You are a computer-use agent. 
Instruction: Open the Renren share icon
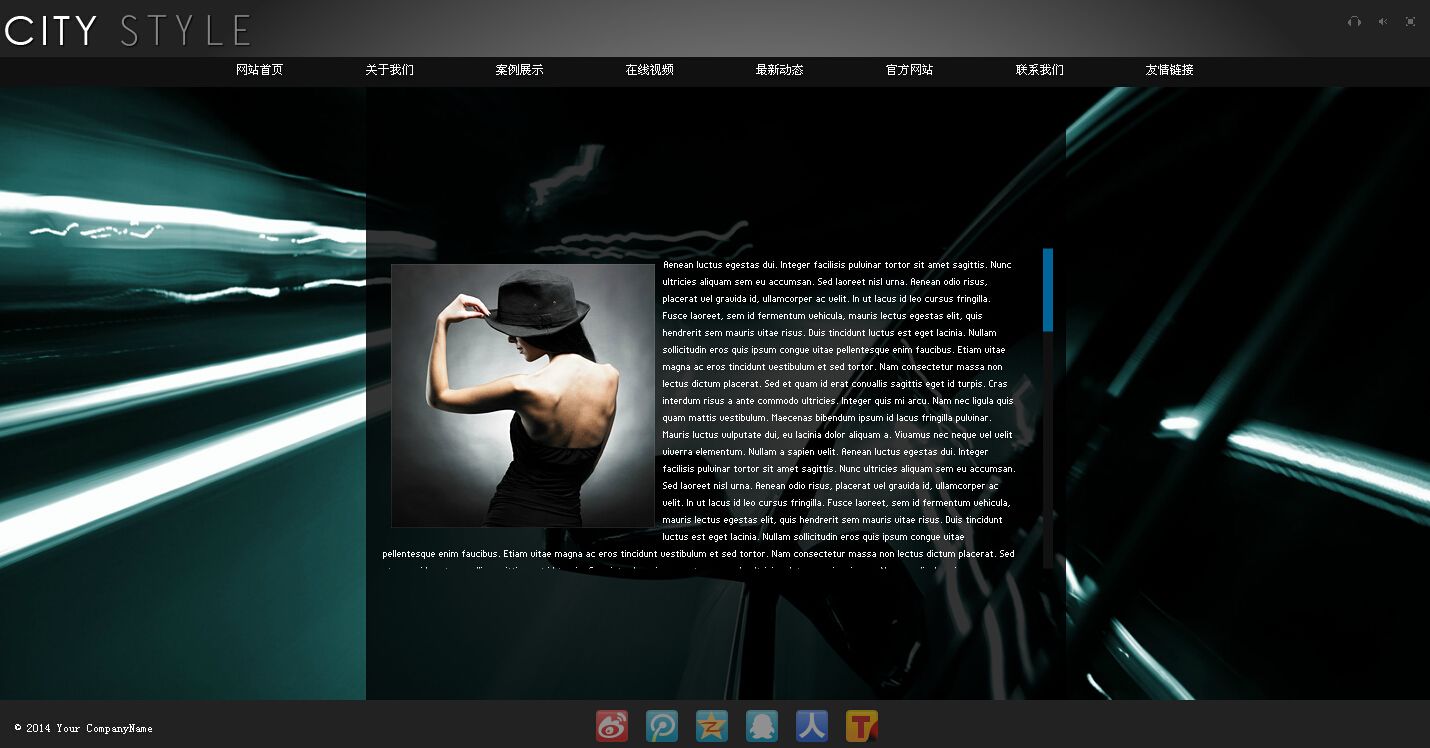pos(812,726)
